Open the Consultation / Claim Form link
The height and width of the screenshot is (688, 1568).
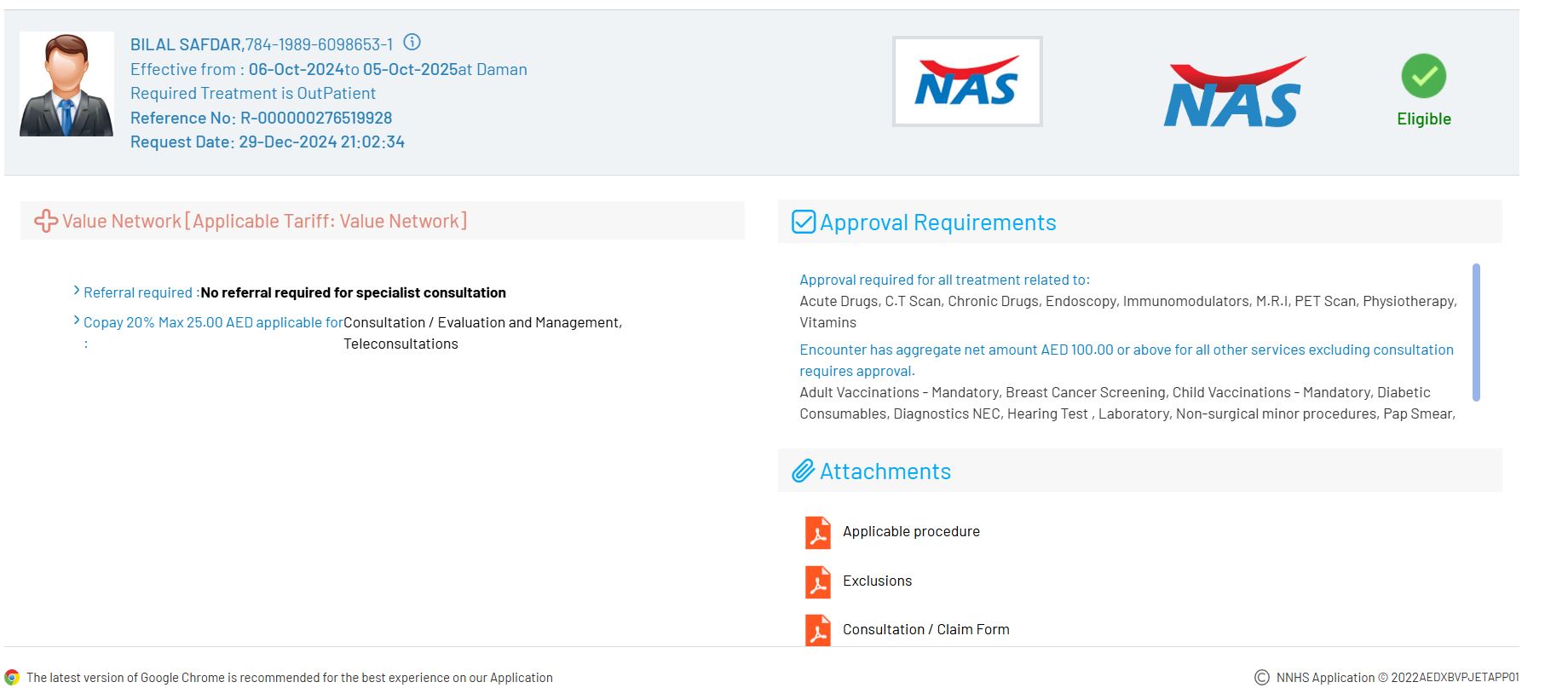click(925, 629)
